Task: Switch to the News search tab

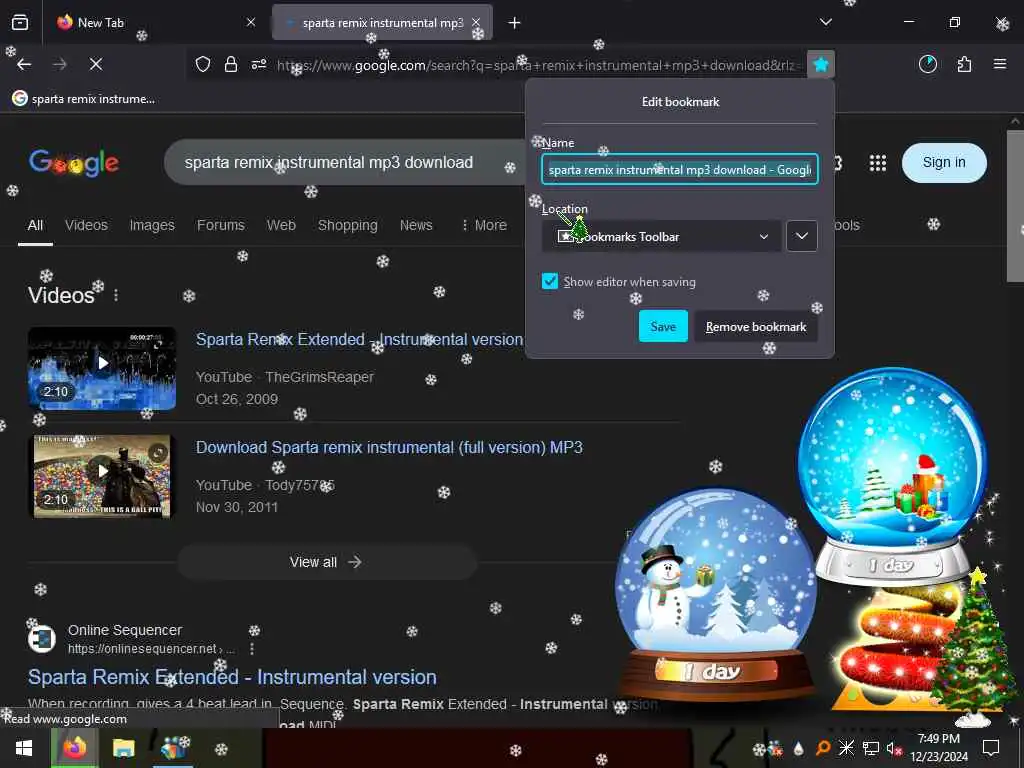Action: pyautogui.click(x=416, y=225)
